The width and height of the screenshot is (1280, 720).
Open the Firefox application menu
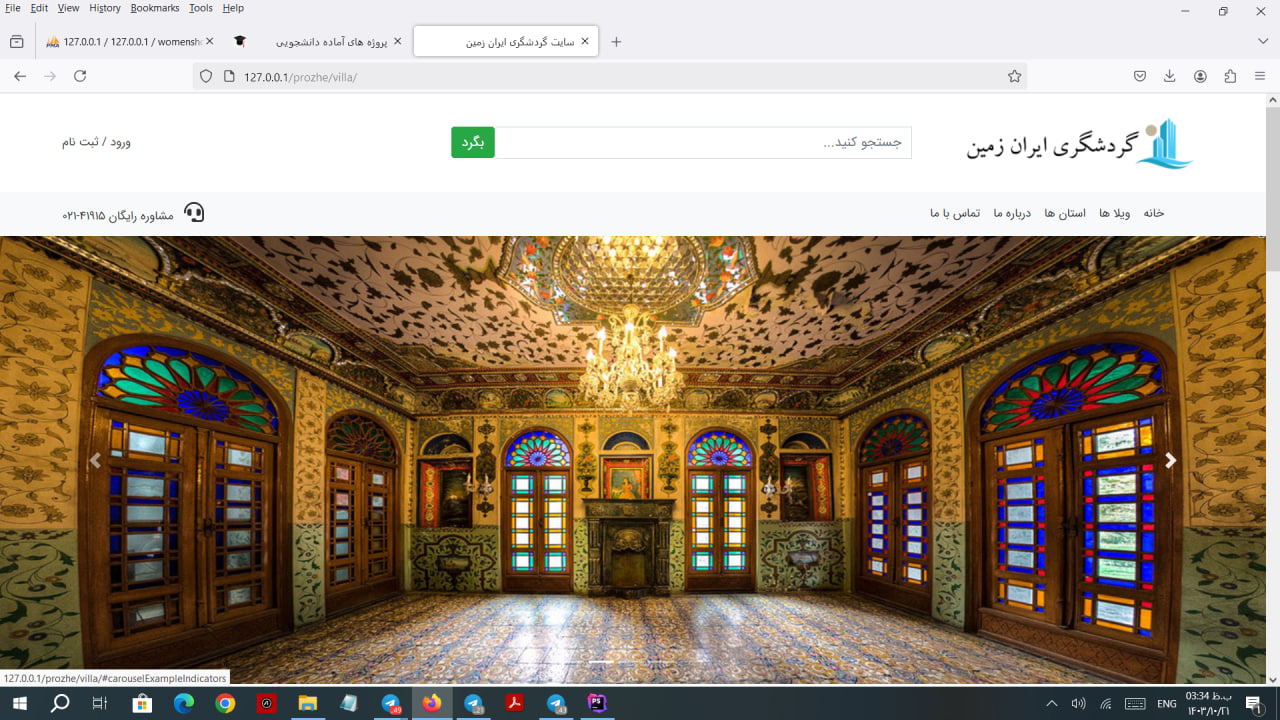click(1259, 75)
